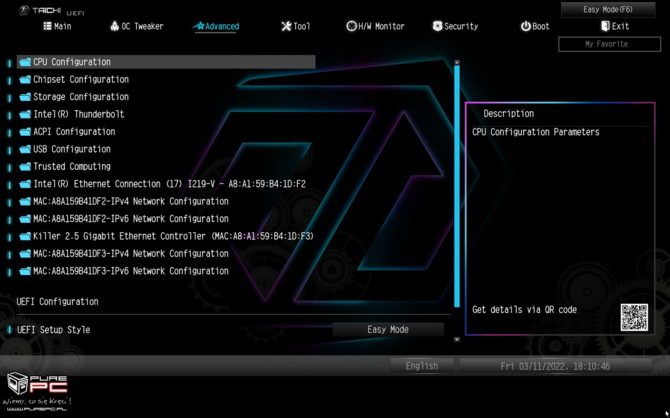Switch to OC Tweaker tab

coord(137,26)
